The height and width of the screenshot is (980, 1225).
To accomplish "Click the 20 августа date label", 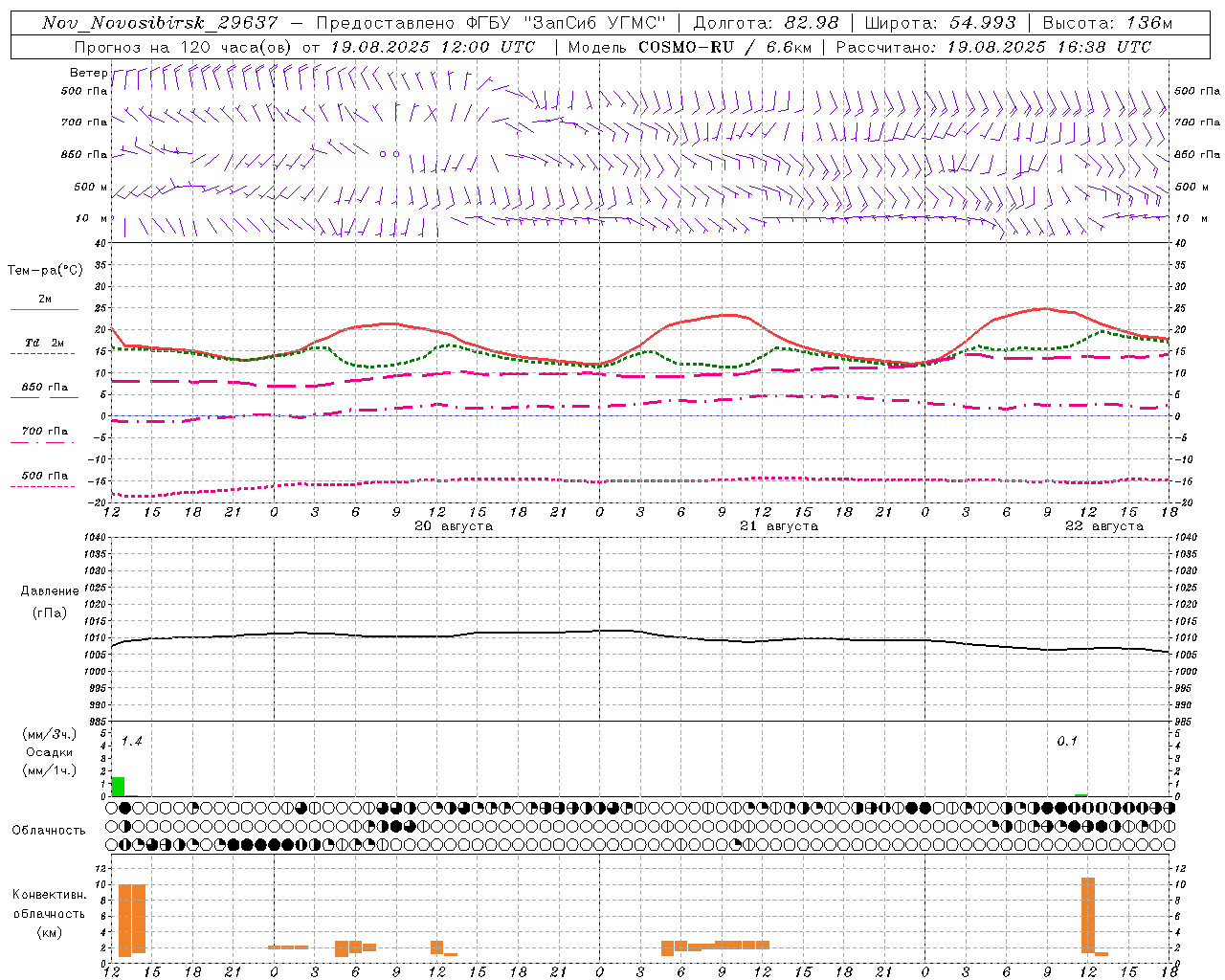I will coord(454,526).
